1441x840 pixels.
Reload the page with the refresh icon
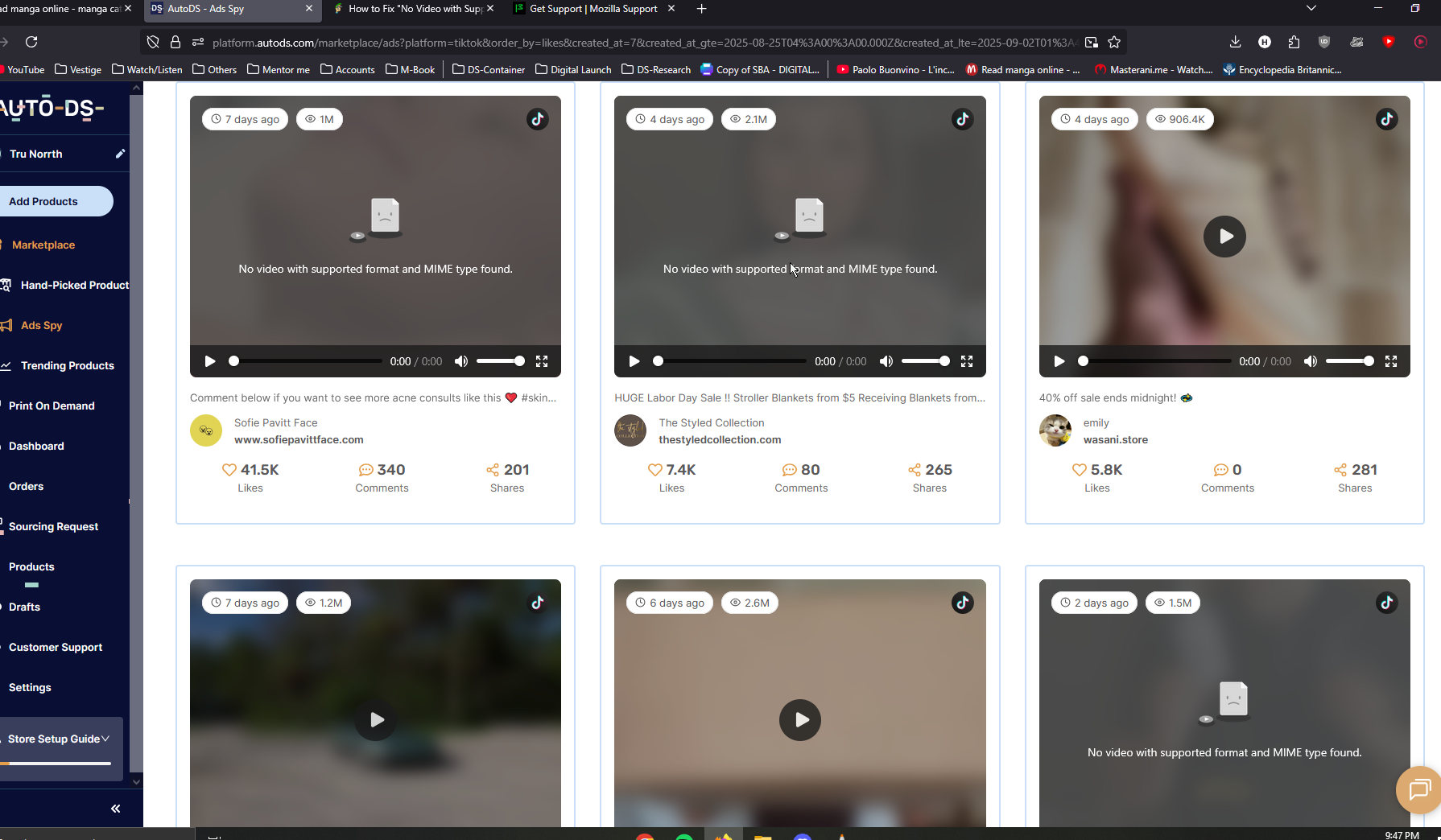coord(31,42)
